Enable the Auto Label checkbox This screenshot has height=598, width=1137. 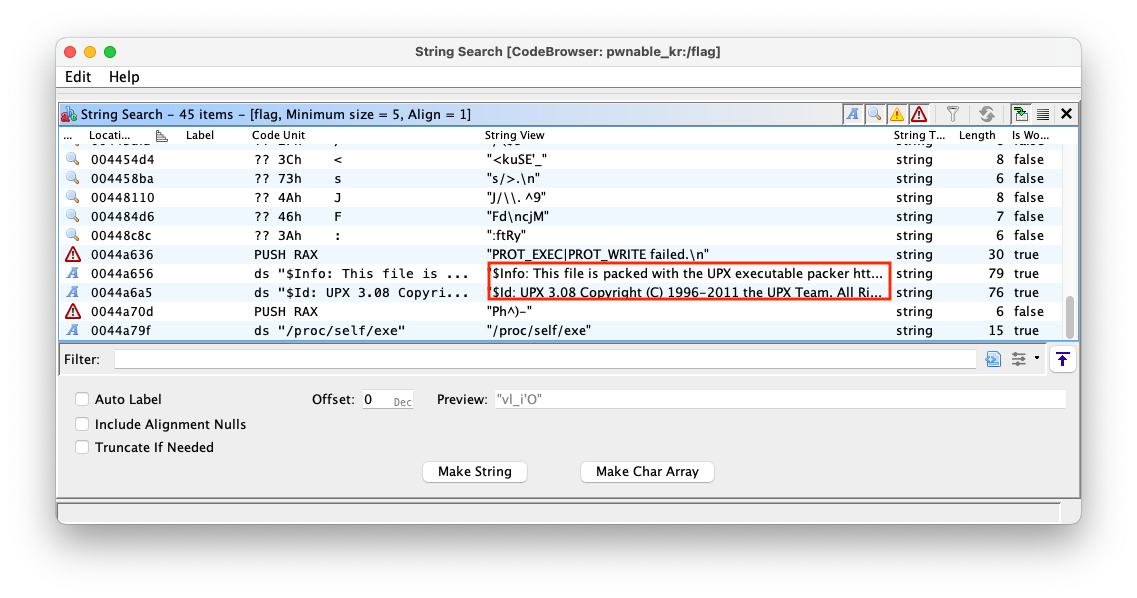tap(82, 400)
